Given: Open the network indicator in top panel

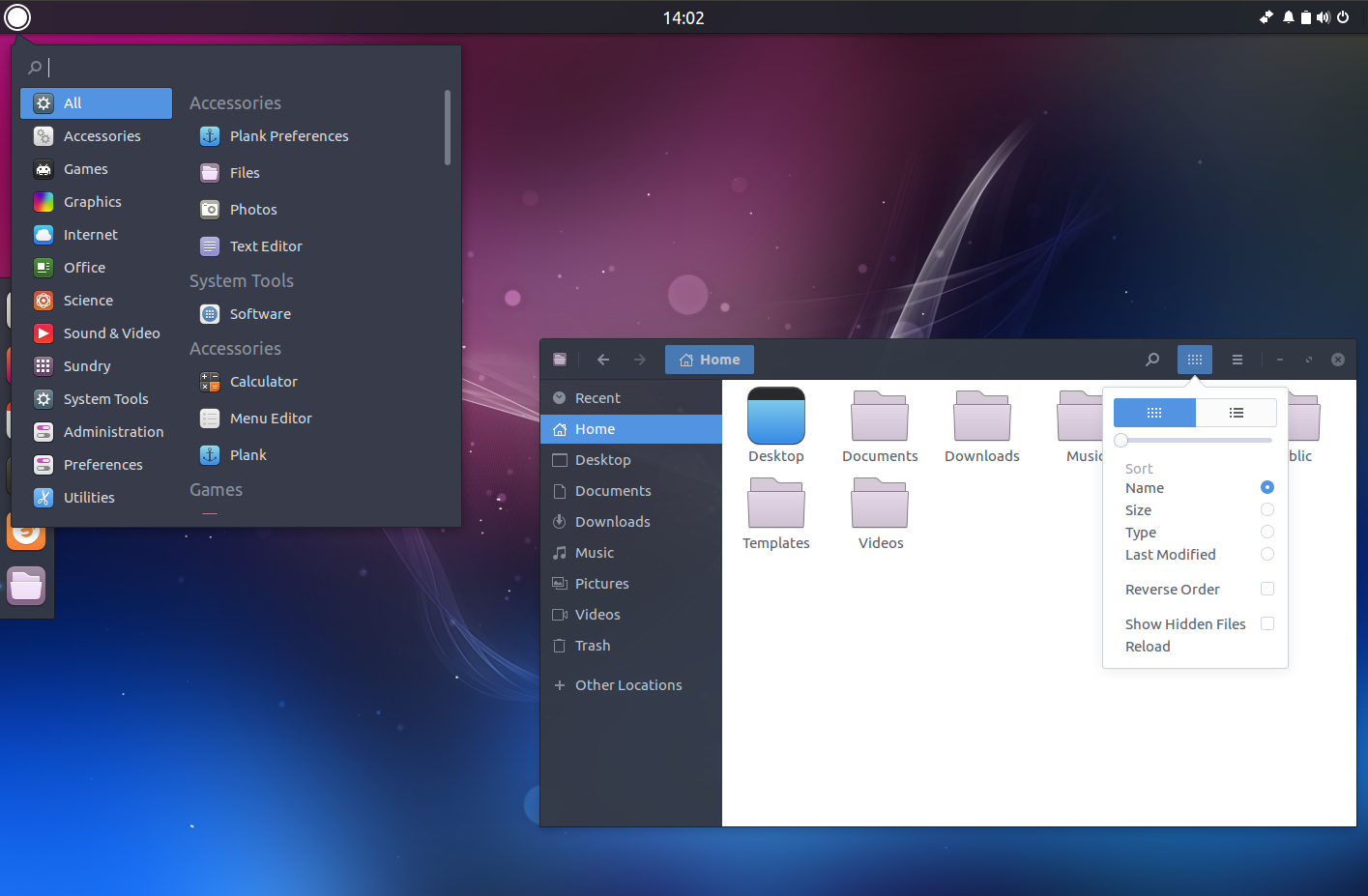Looking at the screenshot, I should (x=1266, y=17).
